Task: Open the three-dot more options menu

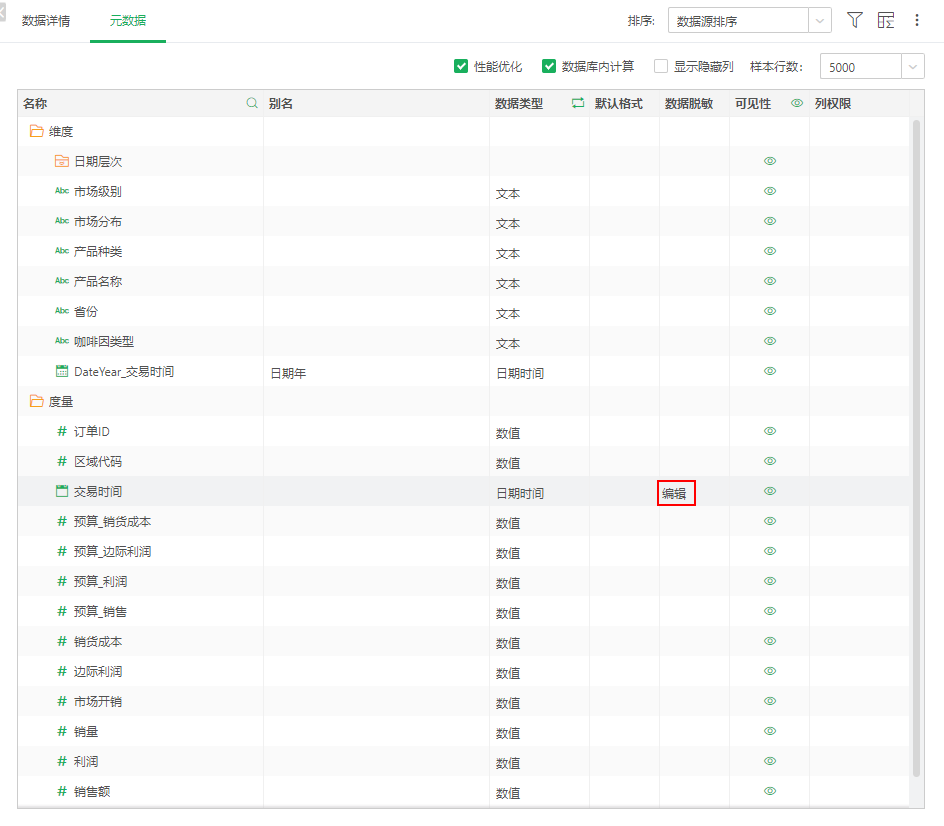Action: (917, 19)
